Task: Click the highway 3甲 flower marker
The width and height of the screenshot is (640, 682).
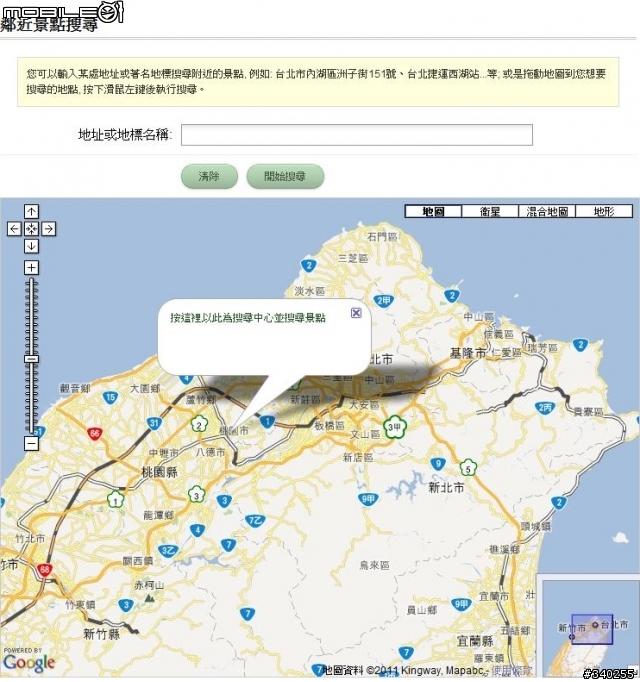Action: click(395, 428)
